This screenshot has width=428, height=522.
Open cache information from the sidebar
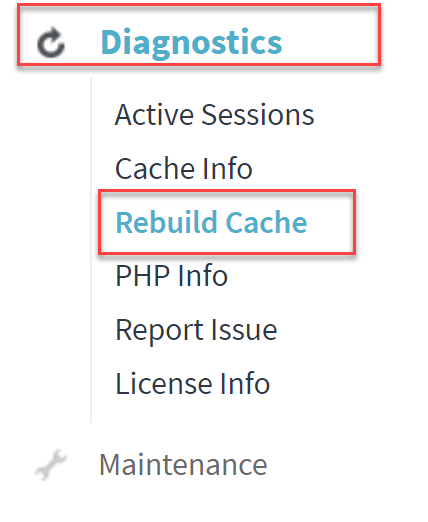click(x=184, y=168)
